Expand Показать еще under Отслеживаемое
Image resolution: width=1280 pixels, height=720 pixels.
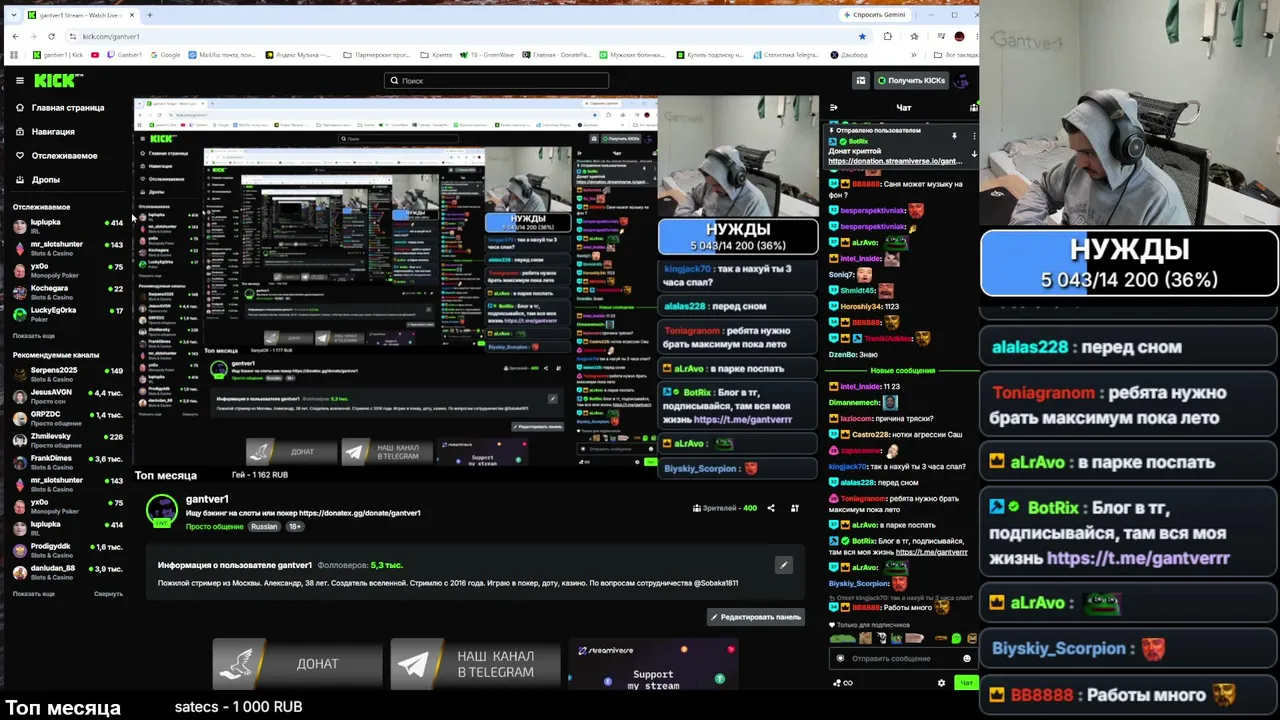pyautogui.click(x=34, y=336)
